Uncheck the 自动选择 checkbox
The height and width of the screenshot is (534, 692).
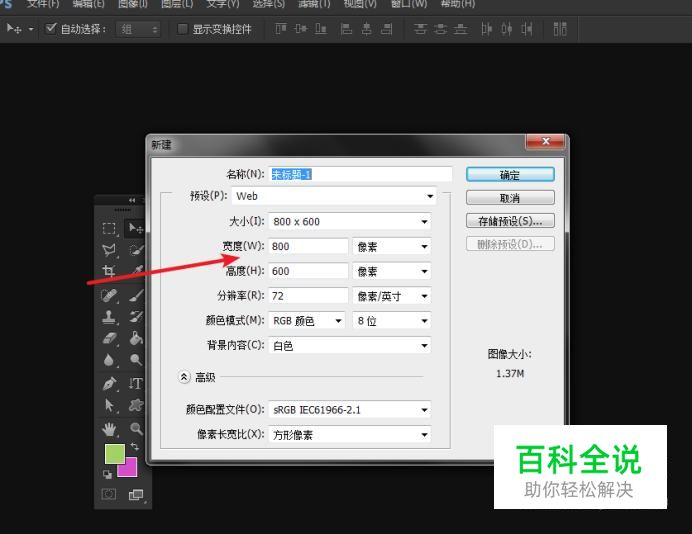[52, 29]
